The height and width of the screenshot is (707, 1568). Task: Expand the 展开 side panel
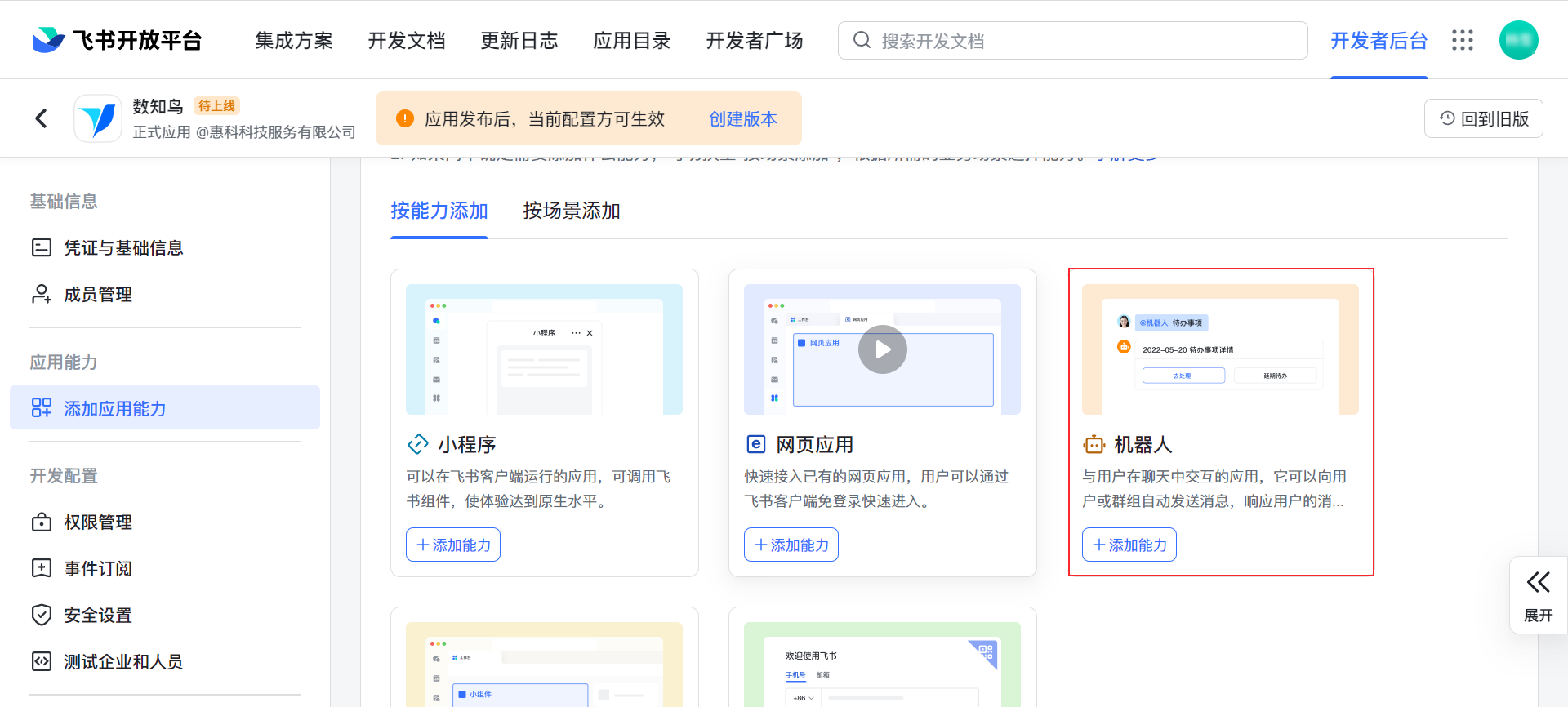[1538, 595]
